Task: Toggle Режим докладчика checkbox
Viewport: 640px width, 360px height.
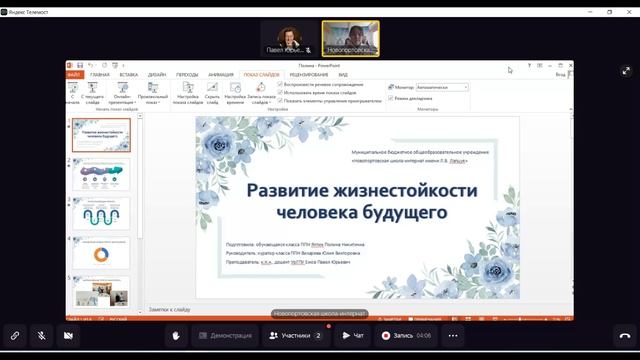Action: click(x=391, y=98)
